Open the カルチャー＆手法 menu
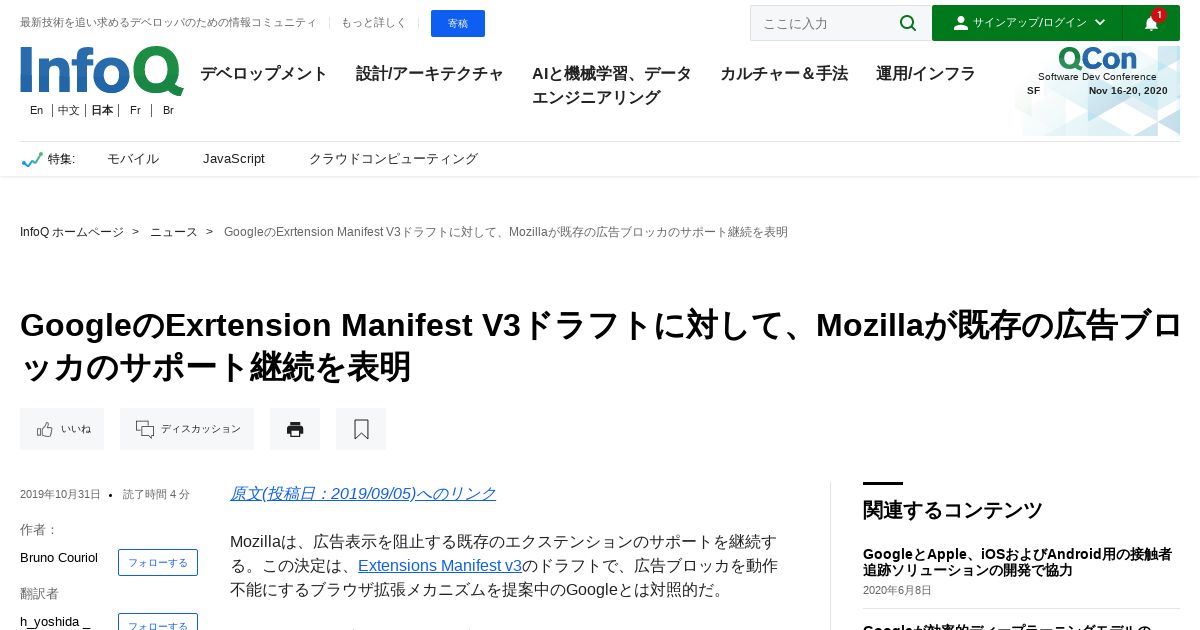This screenshot has height=630, width=1200. tap(784, 74)
